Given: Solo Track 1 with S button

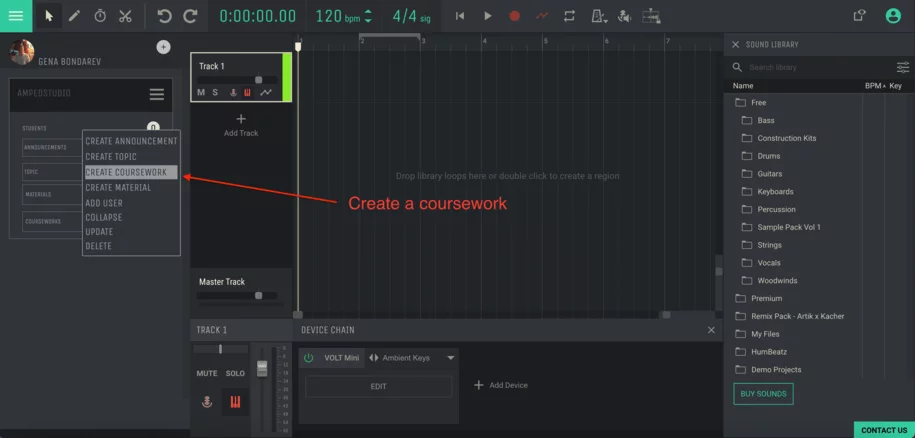Looking at the screenshot, I should [215, 93].
